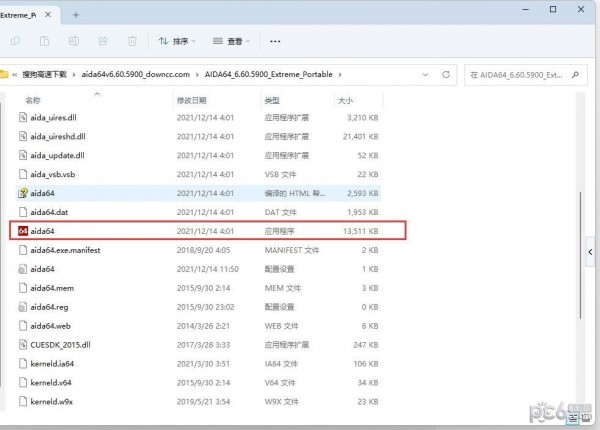Click the aida64.web file icon
Viewport: 600px width, 430px height.
coord(23,325)
